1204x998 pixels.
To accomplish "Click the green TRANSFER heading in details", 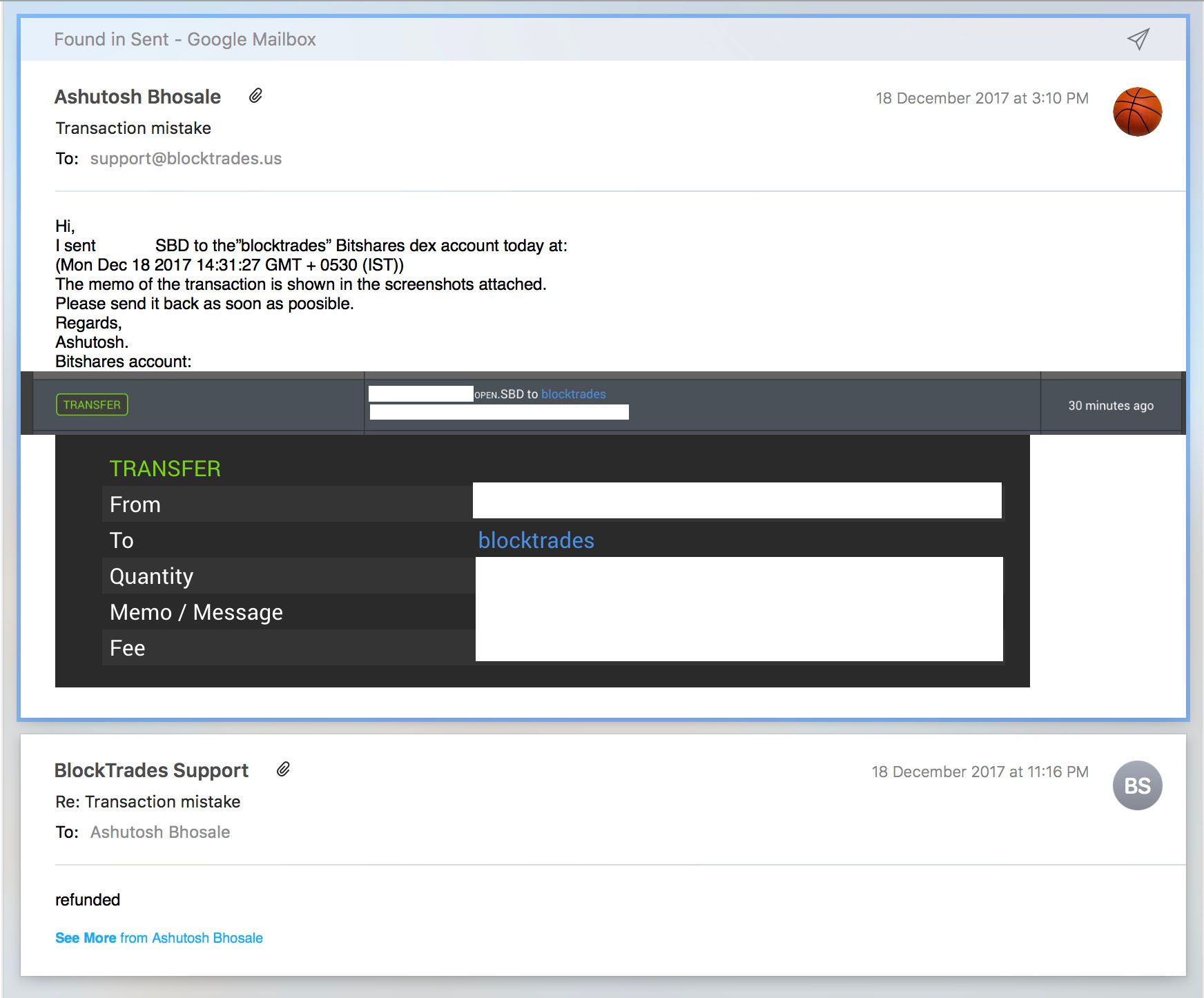I will click(x=165, y=469).
